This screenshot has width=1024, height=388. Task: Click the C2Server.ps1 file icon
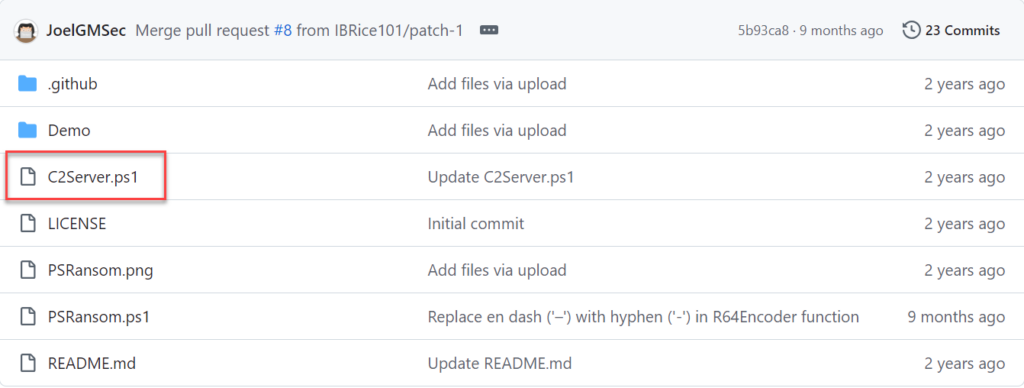click(27, 176)
